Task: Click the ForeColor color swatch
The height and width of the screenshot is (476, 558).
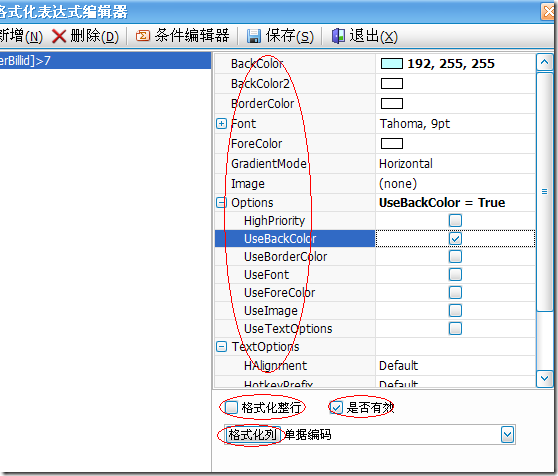Action: click(392, 144)
